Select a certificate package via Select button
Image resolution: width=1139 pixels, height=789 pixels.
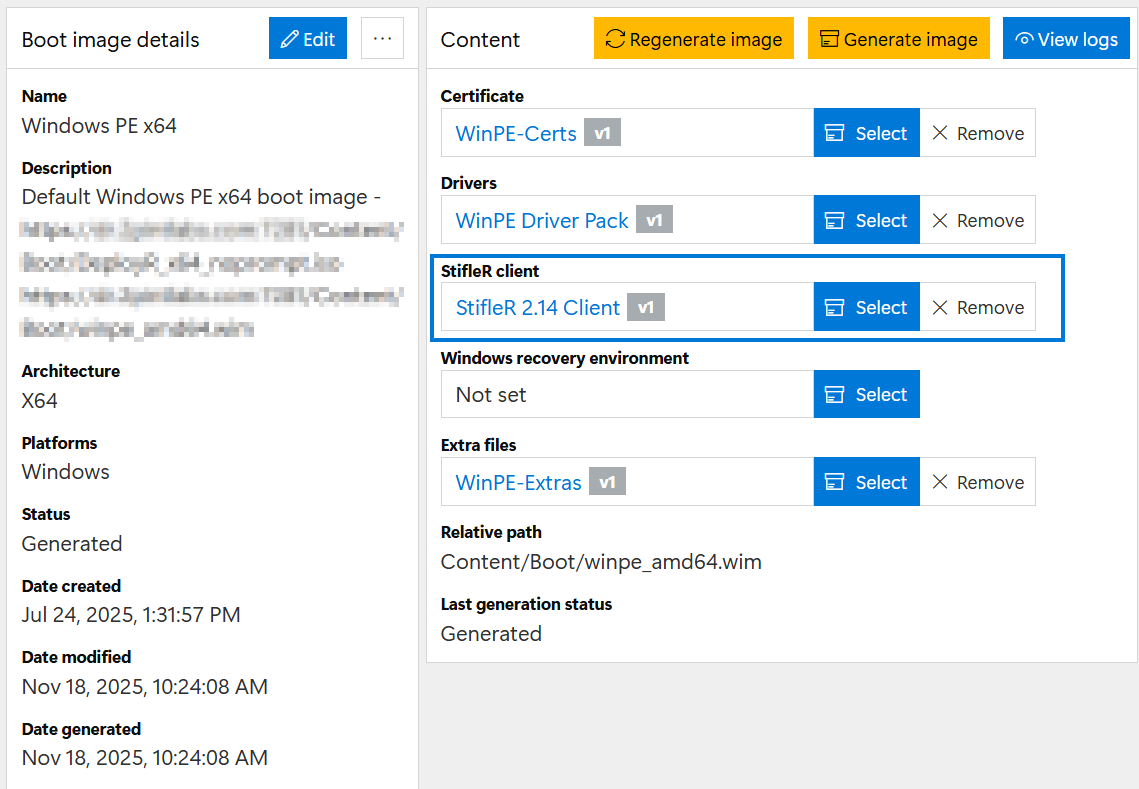867,133
